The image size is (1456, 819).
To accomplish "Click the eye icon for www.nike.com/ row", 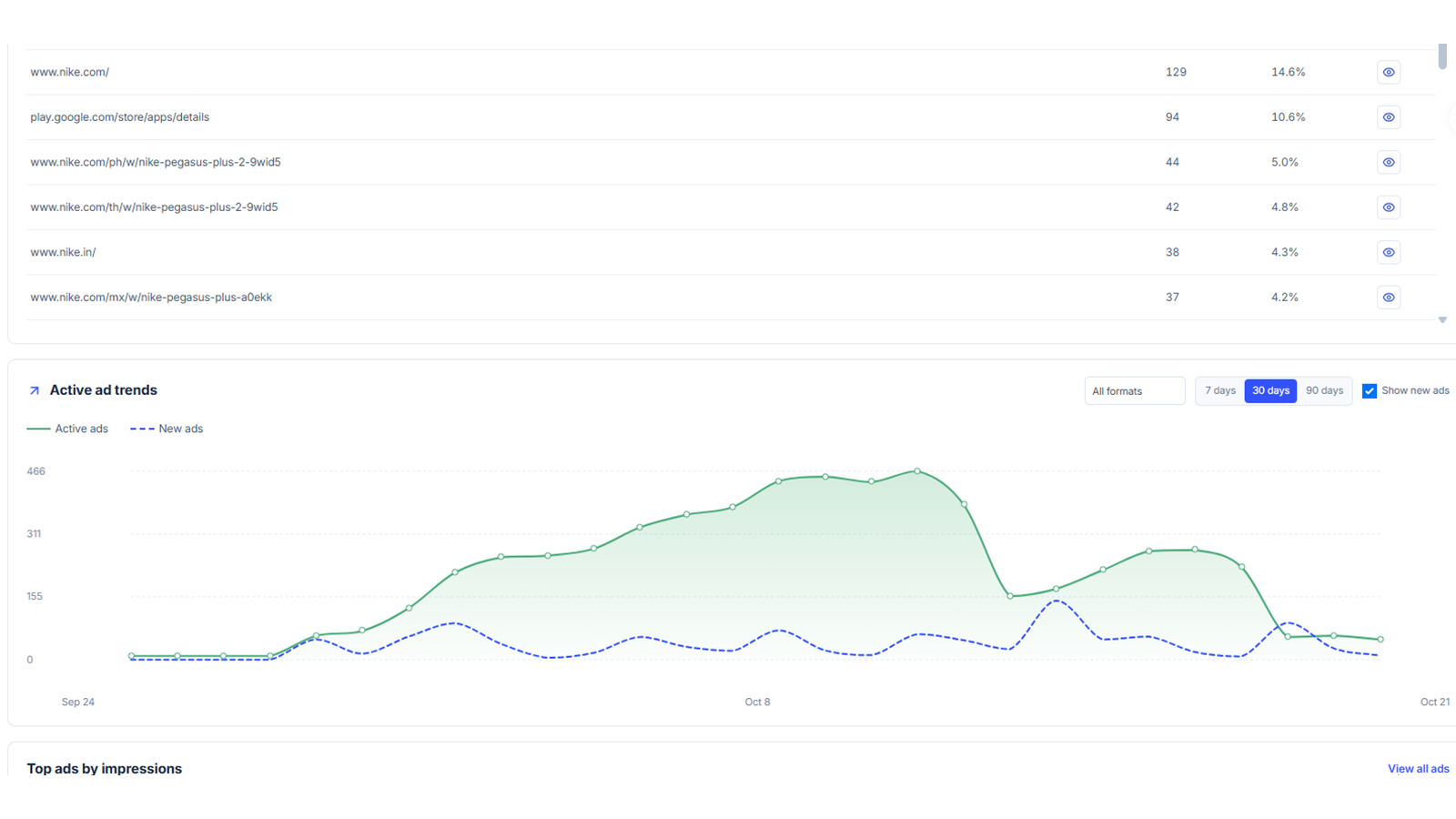I will tap(1389, 72).
